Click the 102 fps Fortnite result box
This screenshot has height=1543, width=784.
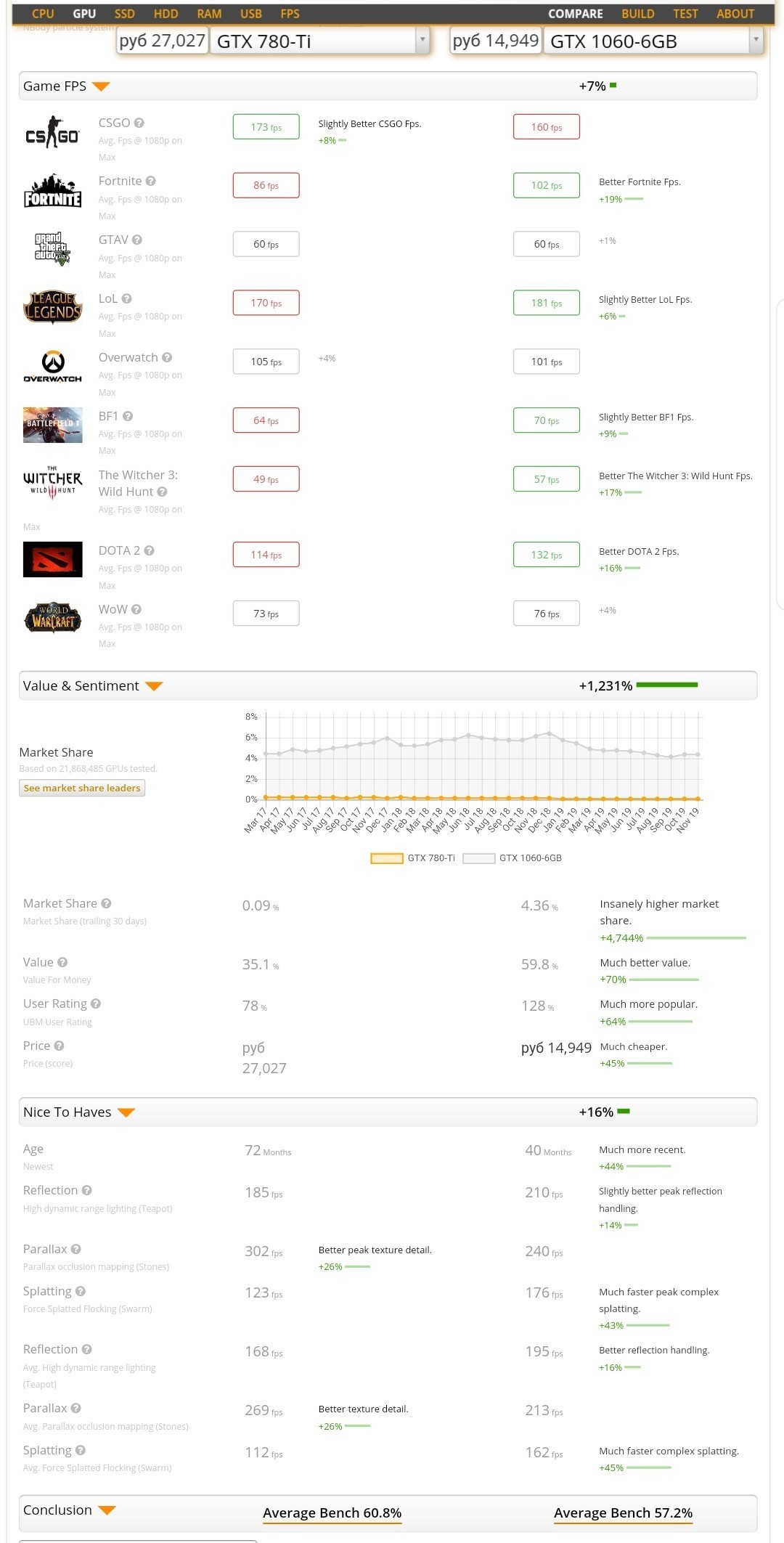coord(547,185)
